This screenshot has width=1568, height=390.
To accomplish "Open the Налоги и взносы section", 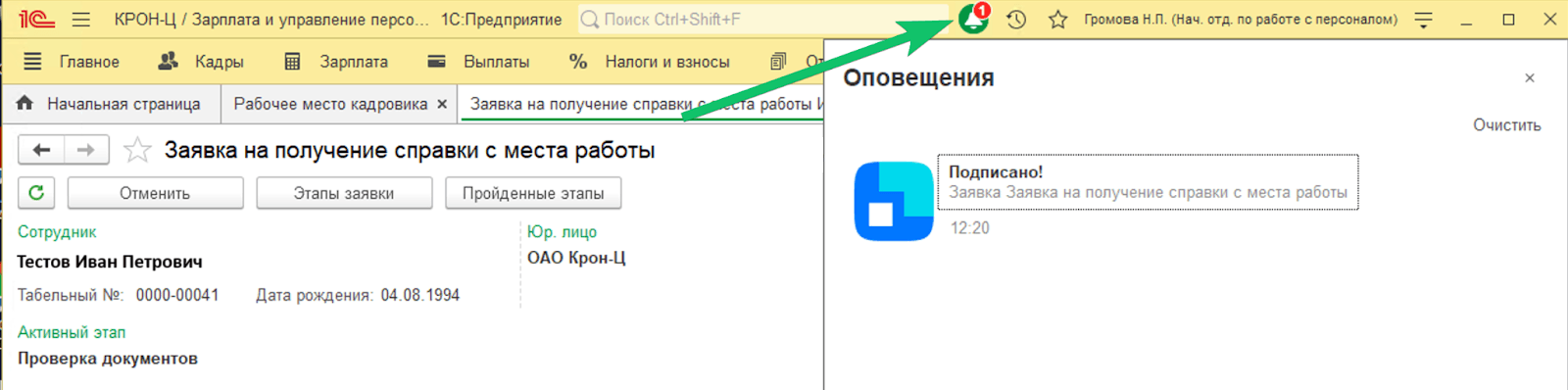I will coord(667,62).
